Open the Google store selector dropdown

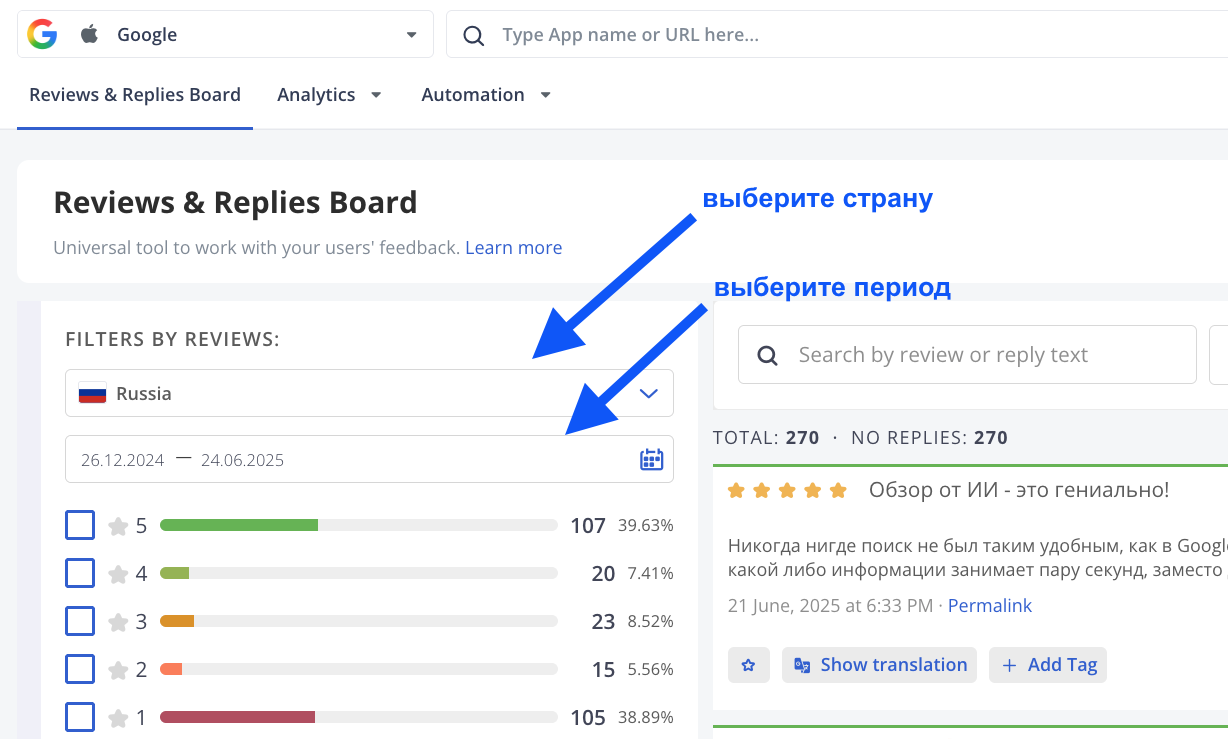[x=225, y=35]
